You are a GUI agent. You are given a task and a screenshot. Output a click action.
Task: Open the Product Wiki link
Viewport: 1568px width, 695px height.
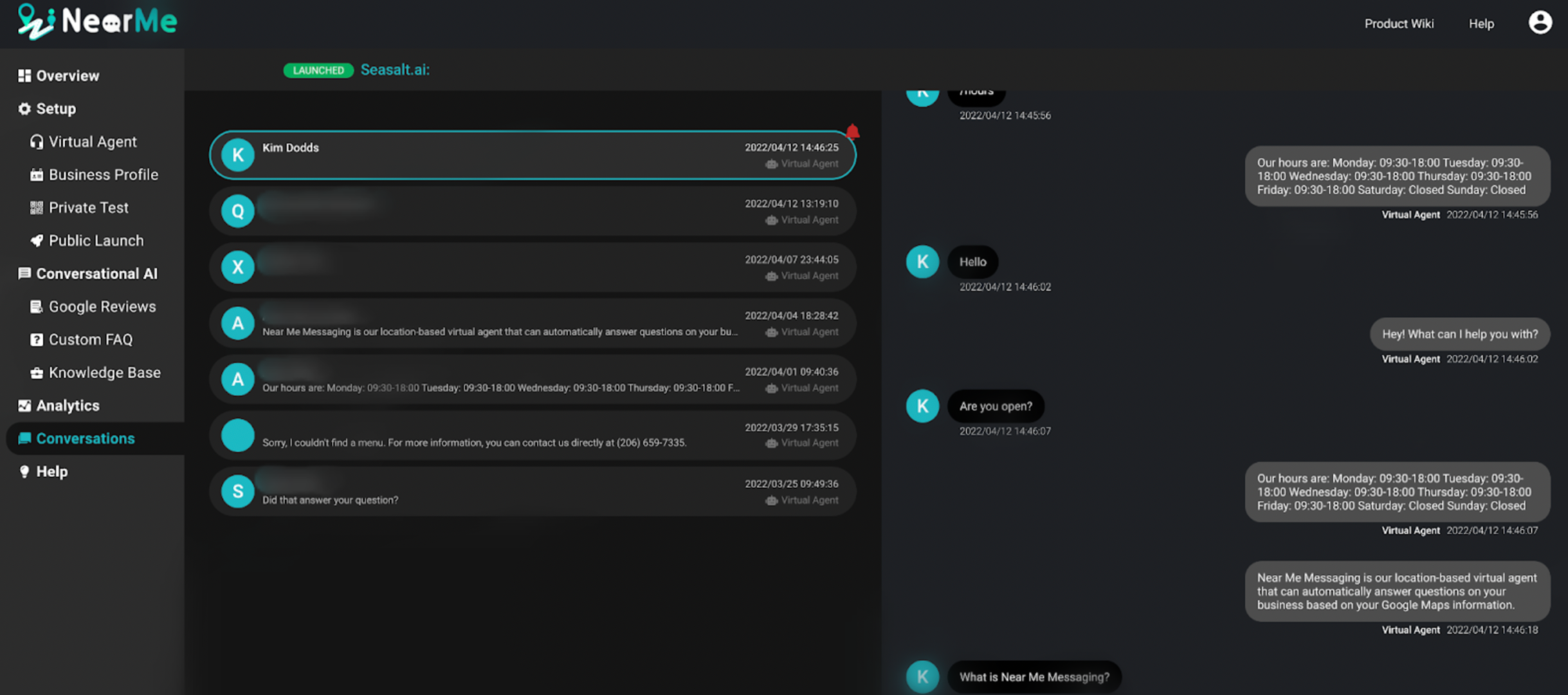click(1399, 24)
